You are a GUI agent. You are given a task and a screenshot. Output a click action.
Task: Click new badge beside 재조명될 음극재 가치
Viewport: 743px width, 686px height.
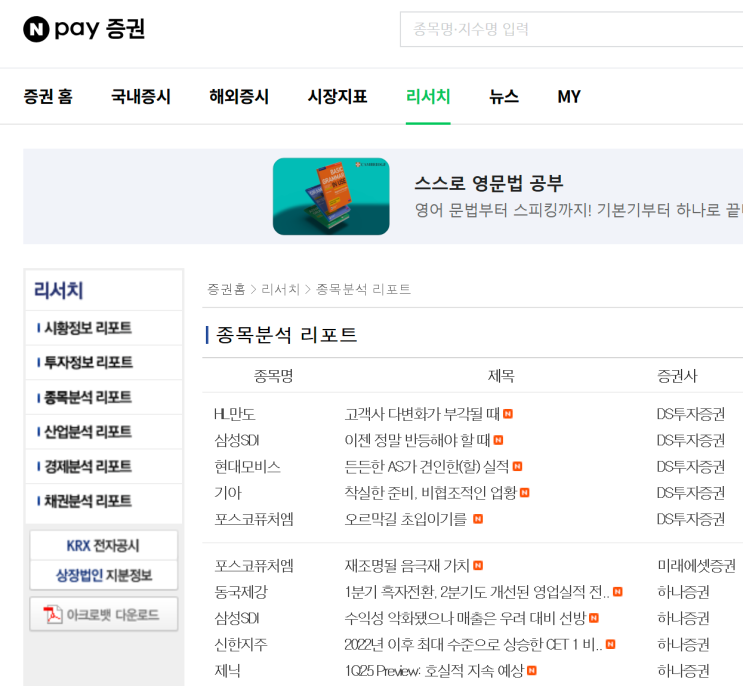pyautogui.click(x=478, y=565)
